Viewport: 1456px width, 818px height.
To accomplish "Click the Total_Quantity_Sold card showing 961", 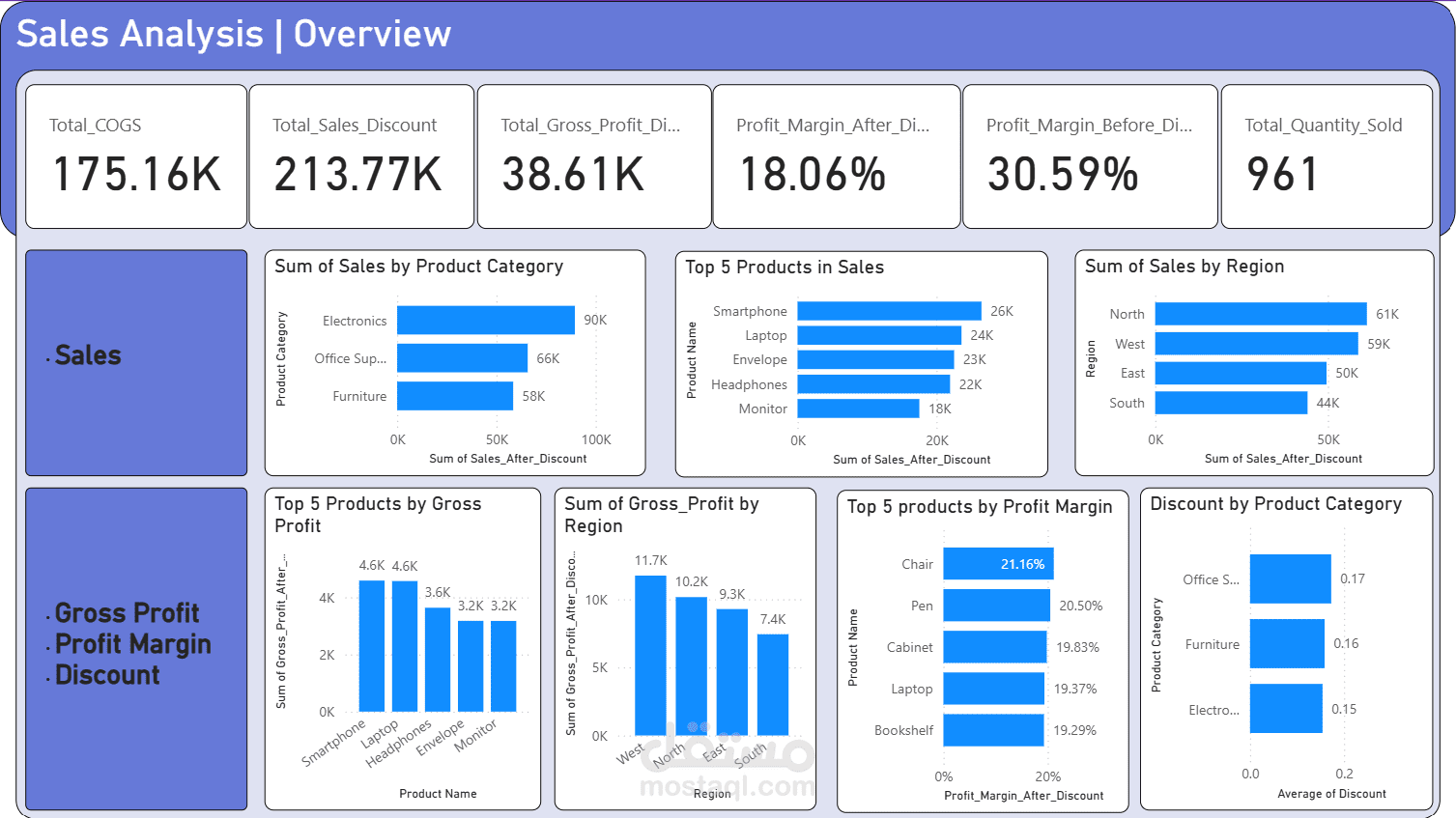I will (1327, 156).
